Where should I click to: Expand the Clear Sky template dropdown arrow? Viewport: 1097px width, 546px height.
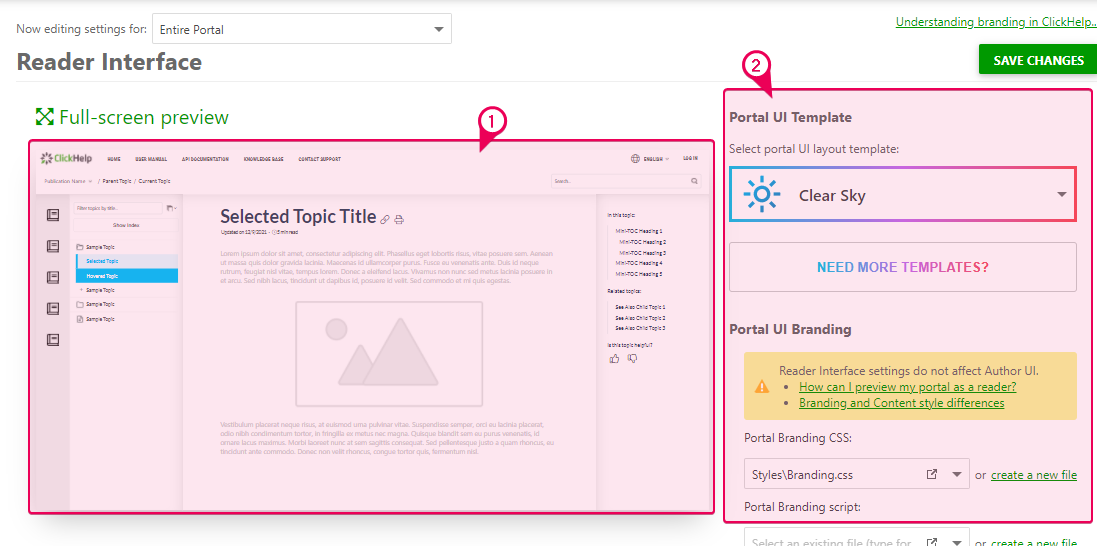(1061, 195)
